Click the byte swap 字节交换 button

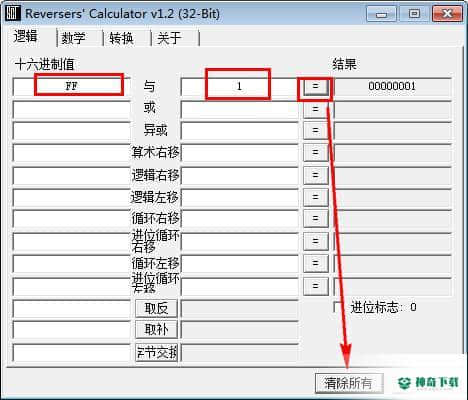(x=156, y=352)
